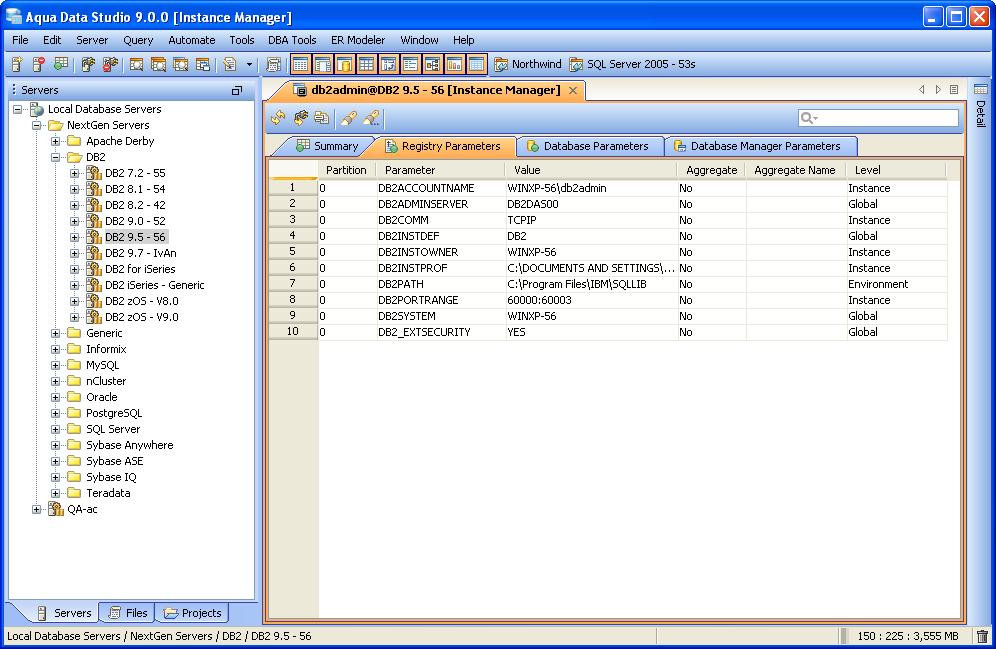Viewport: 996px width, 649px height.
Task: Click the green circle grid toolbar icon
Action: point(61,64)
